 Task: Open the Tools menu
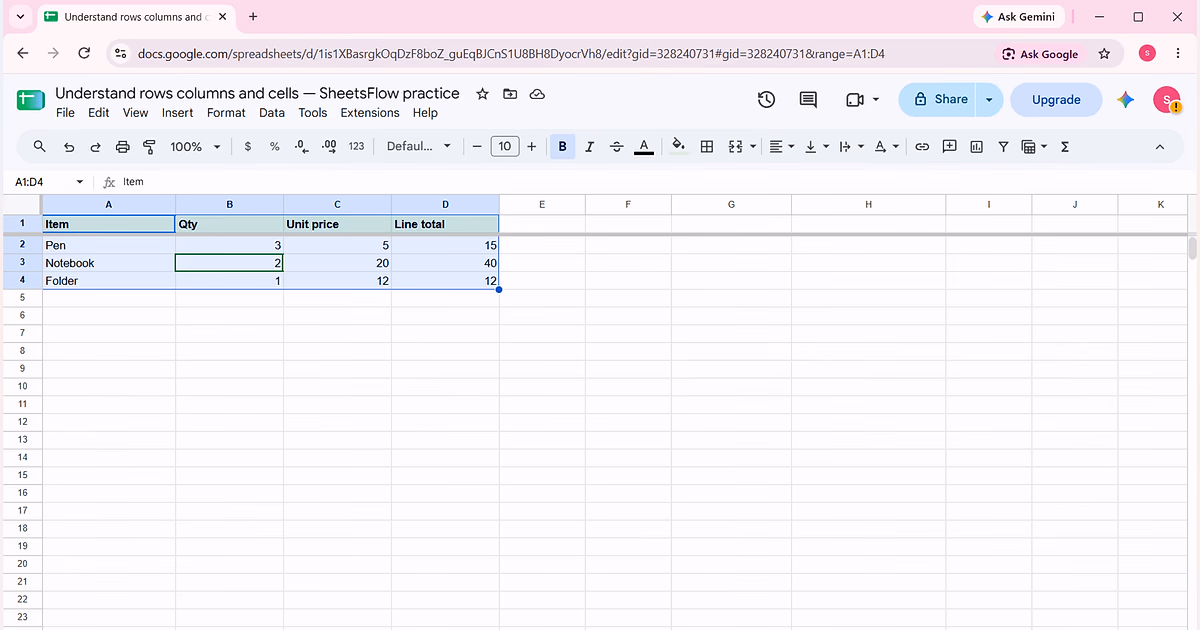pos(313,113)
